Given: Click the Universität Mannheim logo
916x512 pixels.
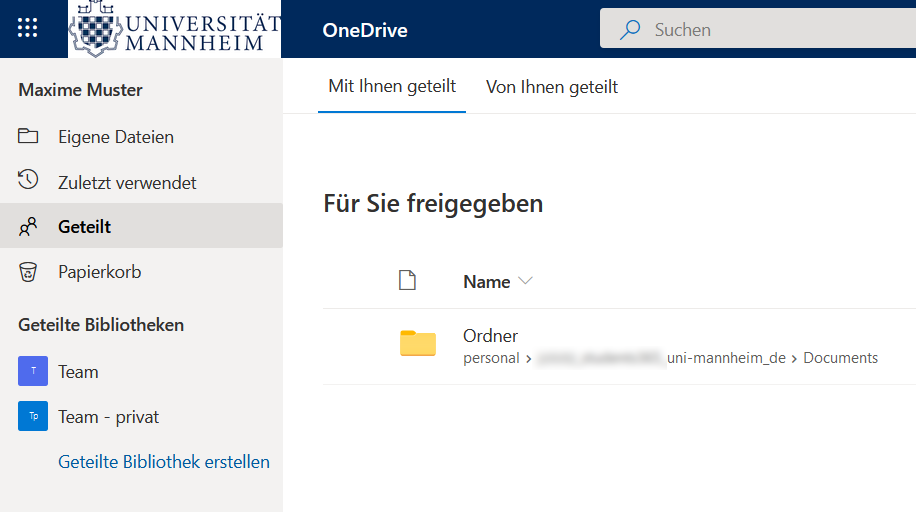Looking at the screenshot, I should 174,29.
